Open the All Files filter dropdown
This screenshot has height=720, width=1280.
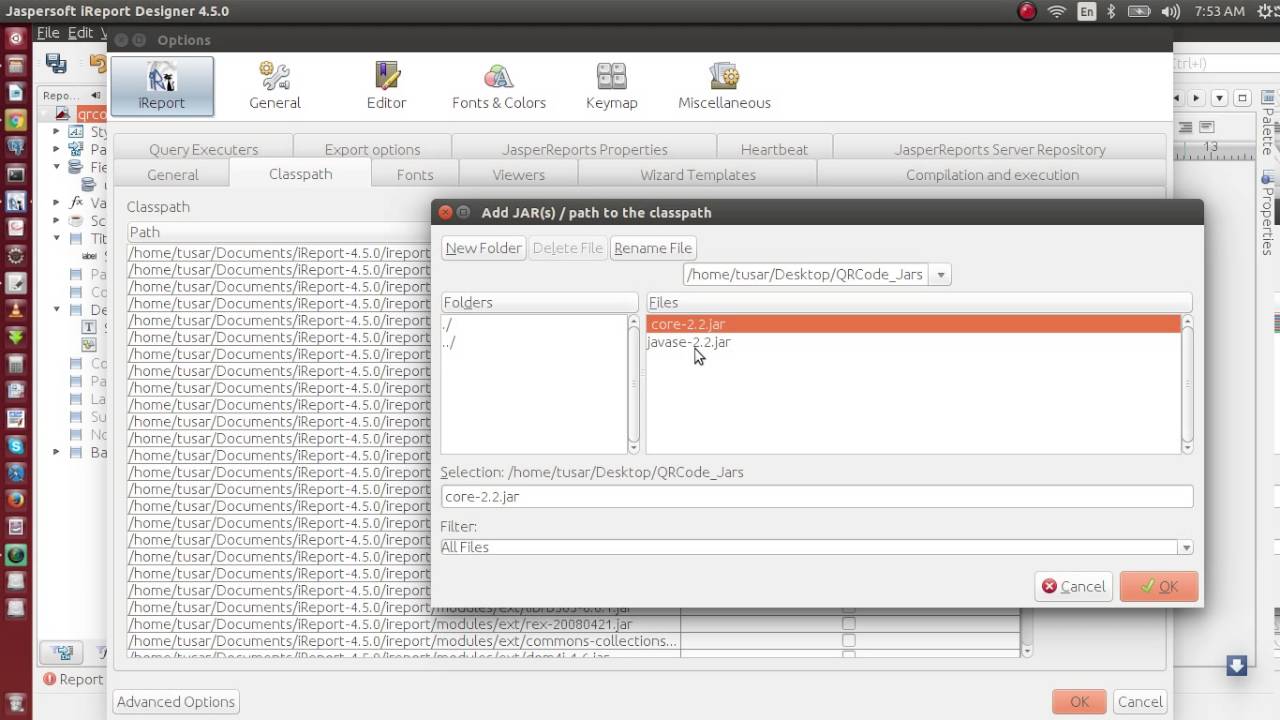click(x=1186, y=547)
